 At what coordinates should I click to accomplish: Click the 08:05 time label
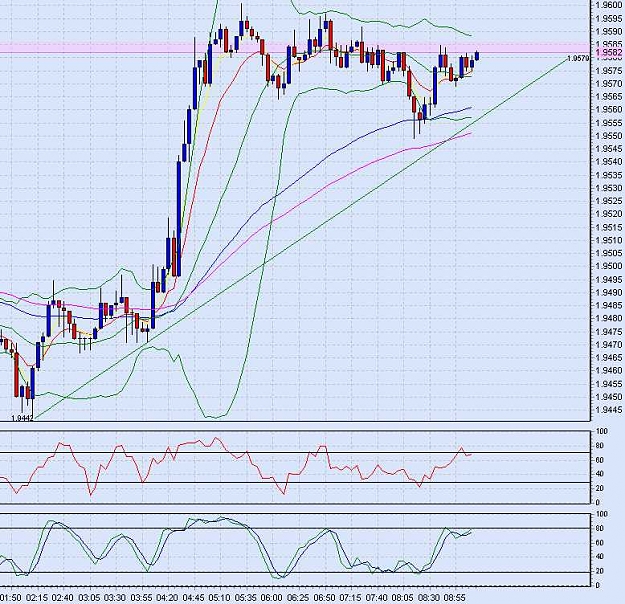(x=403, y=598)
